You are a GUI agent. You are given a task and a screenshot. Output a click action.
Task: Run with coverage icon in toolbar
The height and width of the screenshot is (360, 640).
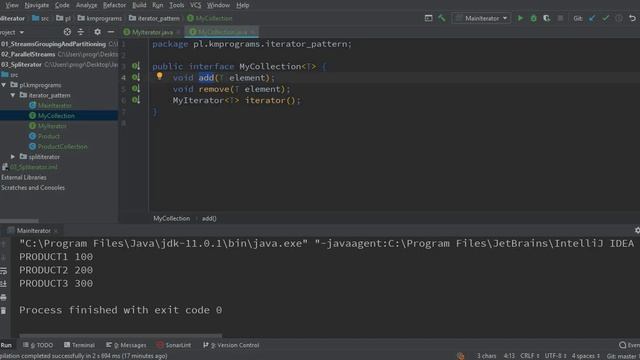click(x=547, y=18)
